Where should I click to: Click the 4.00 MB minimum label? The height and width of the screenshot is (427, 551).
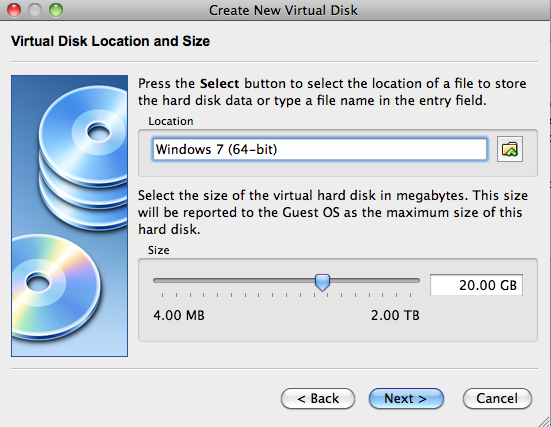point(179,315)
